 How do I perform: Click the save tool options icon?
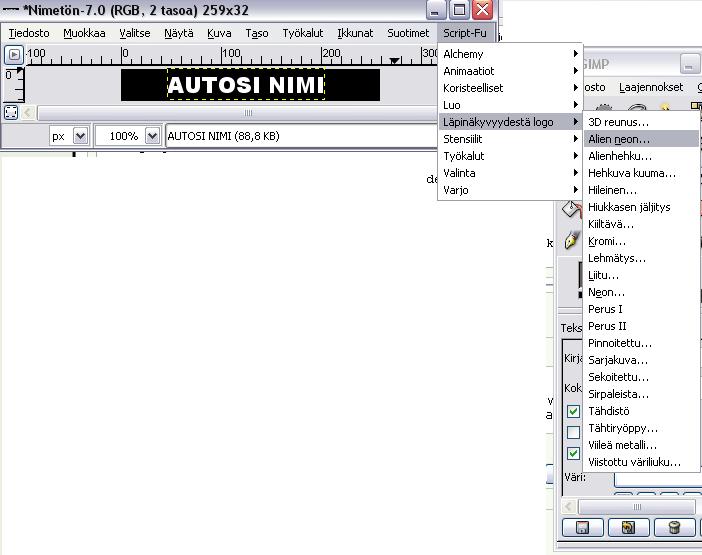click(581, 527)
